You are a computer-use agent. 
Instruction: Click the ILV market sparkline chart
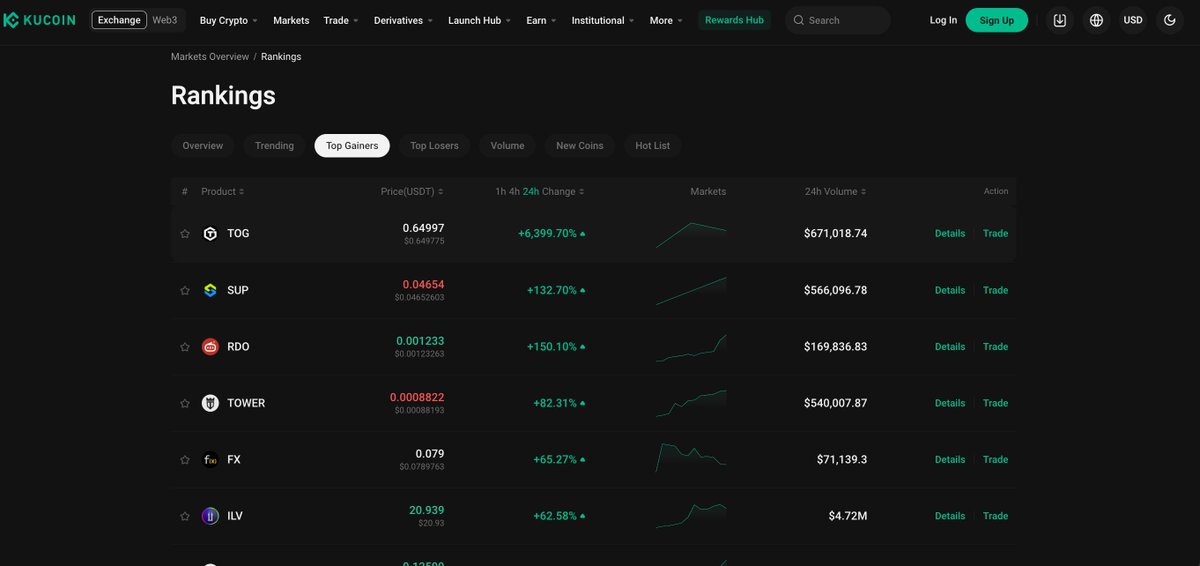[x=691, y=516]
